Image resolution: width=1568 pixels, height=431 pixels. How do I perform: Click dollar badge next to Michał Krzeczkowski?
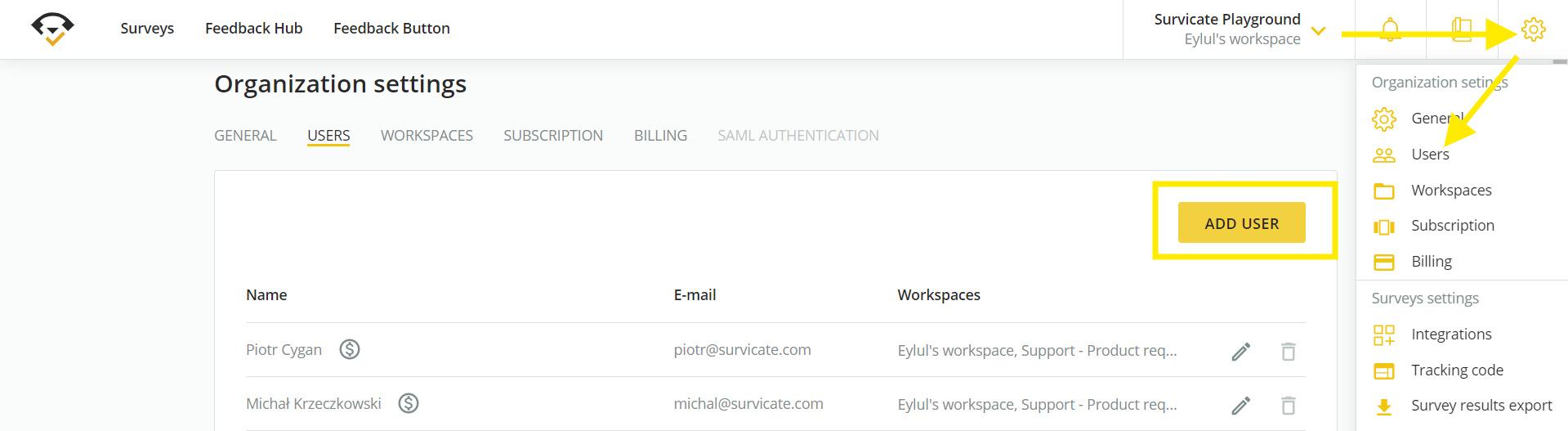point(409,403)
